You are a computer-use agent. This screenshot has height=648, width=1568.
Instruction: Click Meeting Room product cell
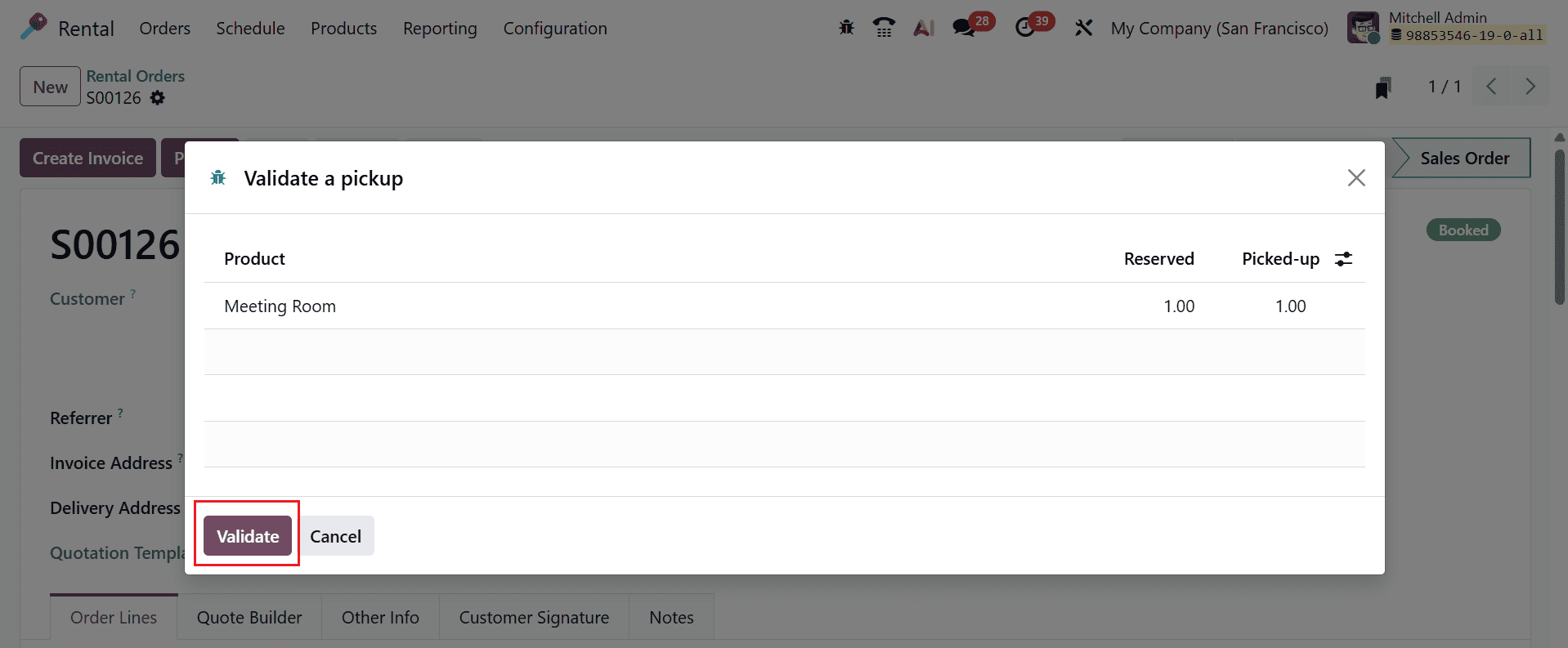tap(280, 306)
